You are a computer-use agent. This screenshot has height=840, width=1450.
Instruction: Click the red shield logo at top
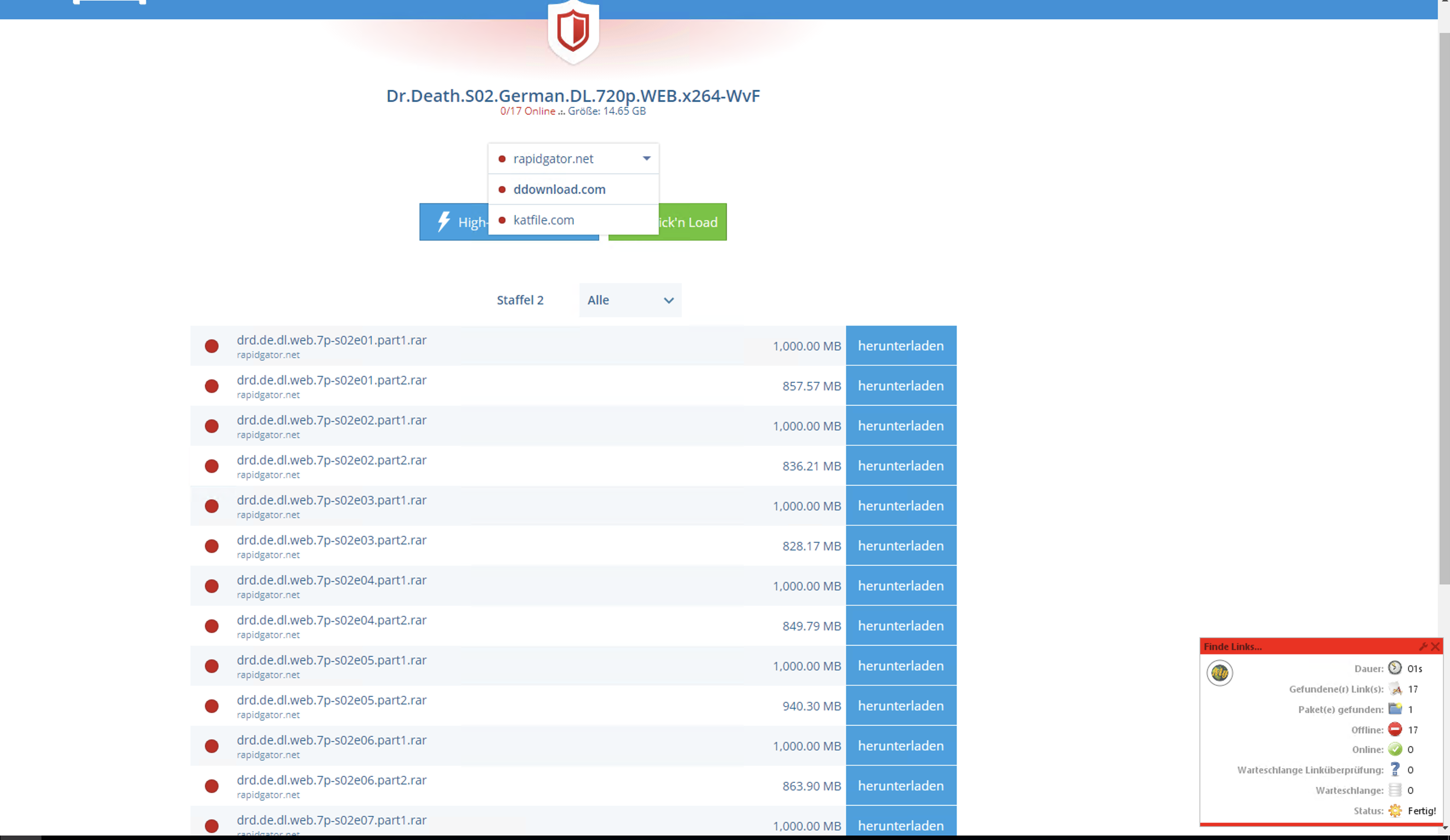pos(573,32)
